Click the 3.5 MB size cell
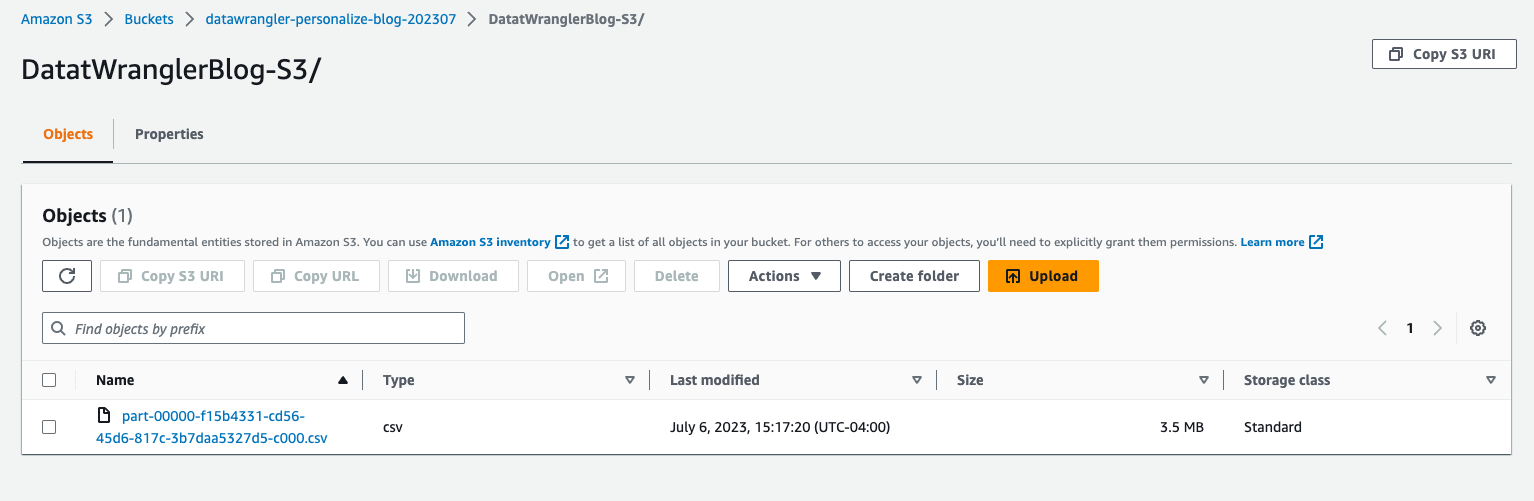This screenshot has width=1534, height=501. (1182, 427)
